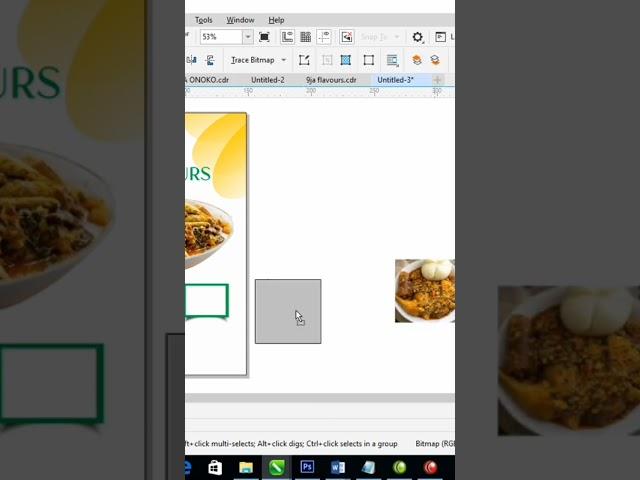
Task: Switch to the ONOKO.cdr document tab
Action: point(209,80)
